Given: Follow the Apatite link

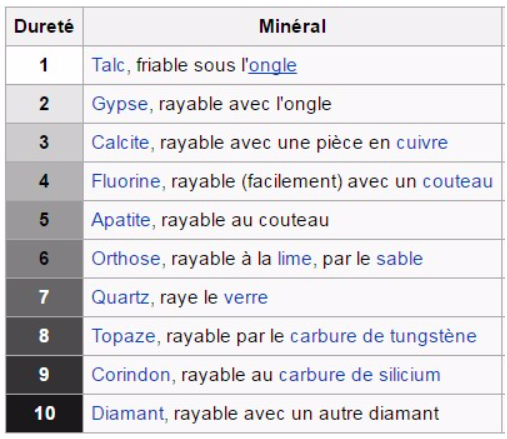Looking at the screenshot, I should [121, 220].
